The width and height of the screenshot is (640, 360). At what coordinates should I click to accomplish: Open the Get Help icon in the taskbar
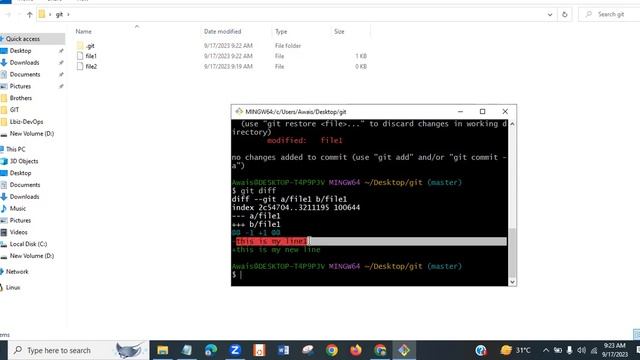click(x=481, y=350)
